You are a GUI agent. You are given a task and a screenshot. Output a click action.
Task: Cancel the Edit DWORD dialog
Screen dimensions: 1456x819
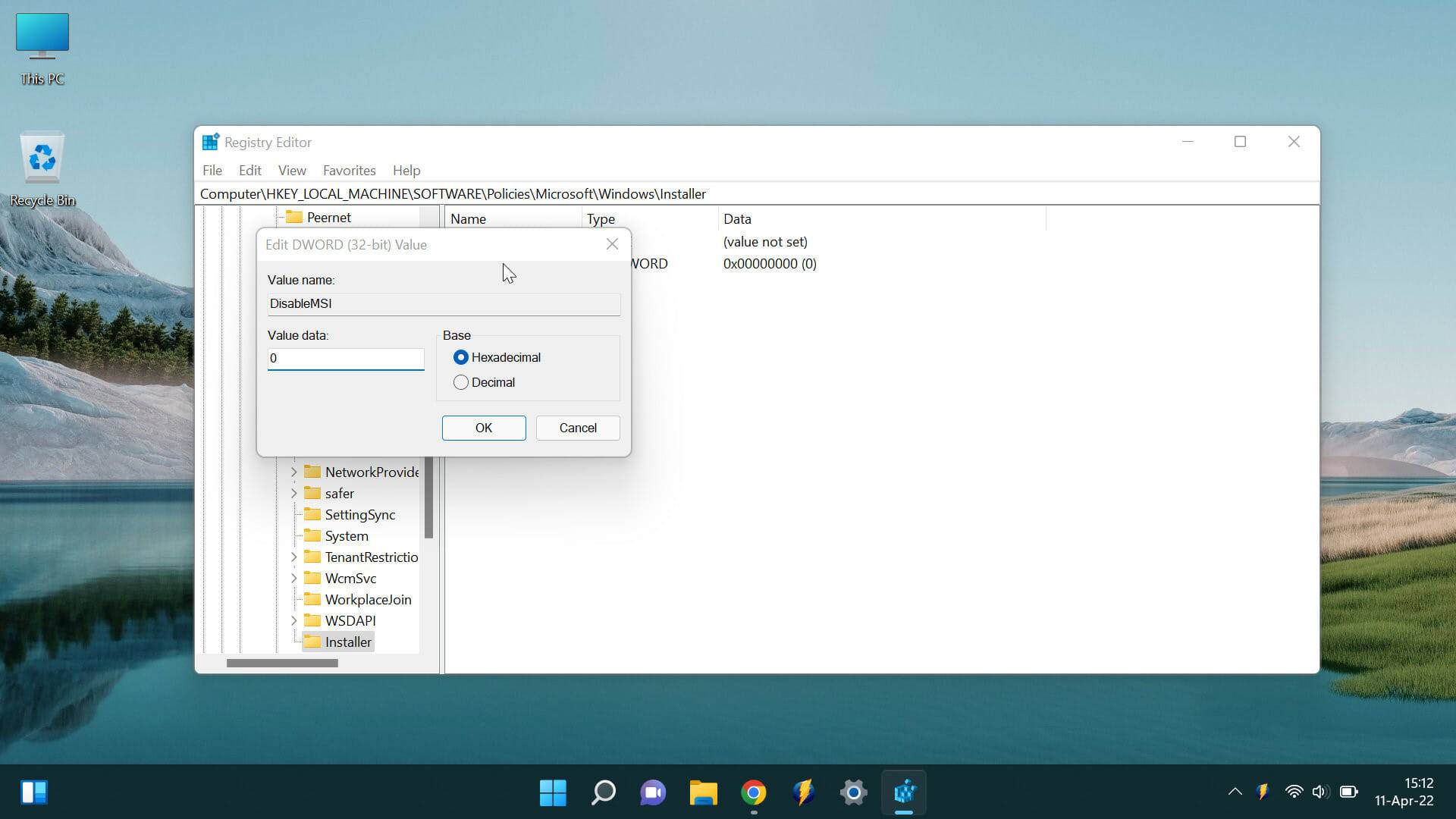coord(577,428)
